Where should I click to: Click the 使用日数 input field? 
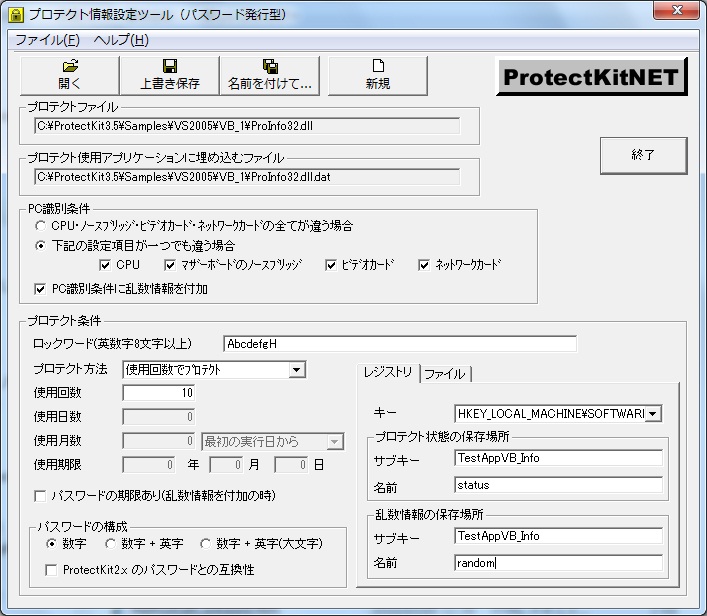(159, 417)
